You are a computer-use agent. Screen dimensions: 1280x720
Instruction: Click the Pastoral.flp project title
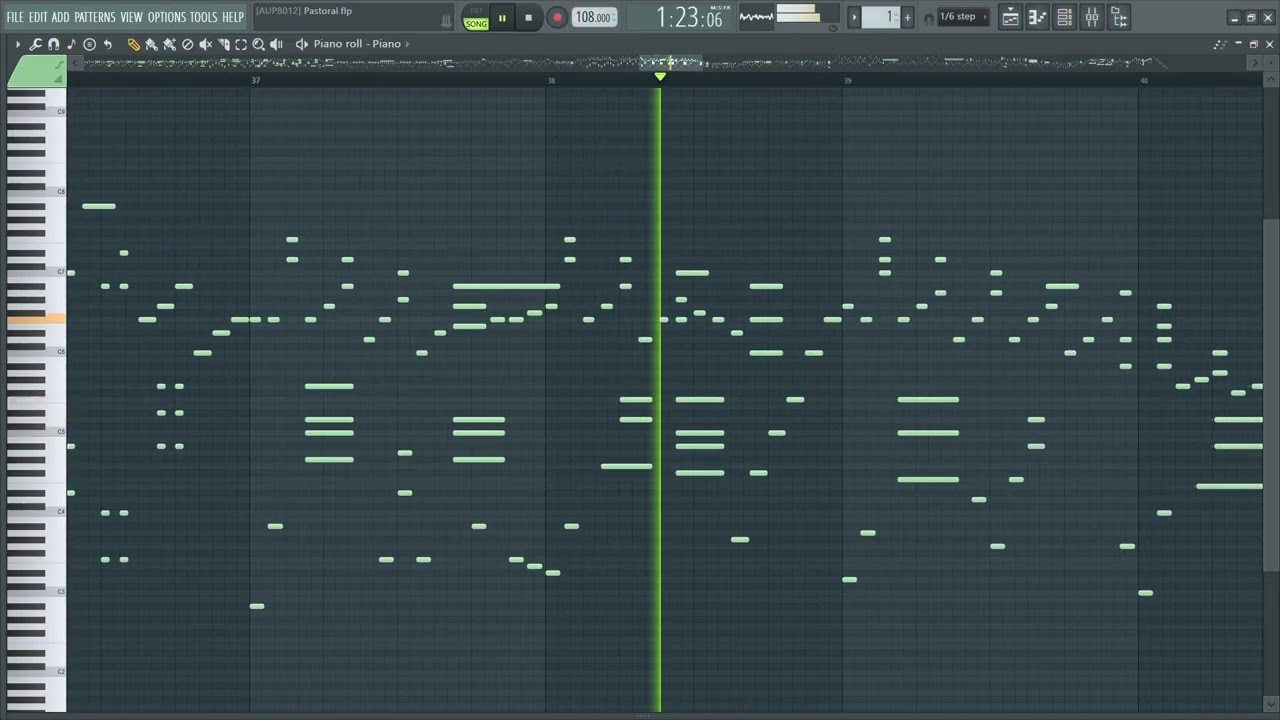328,11
